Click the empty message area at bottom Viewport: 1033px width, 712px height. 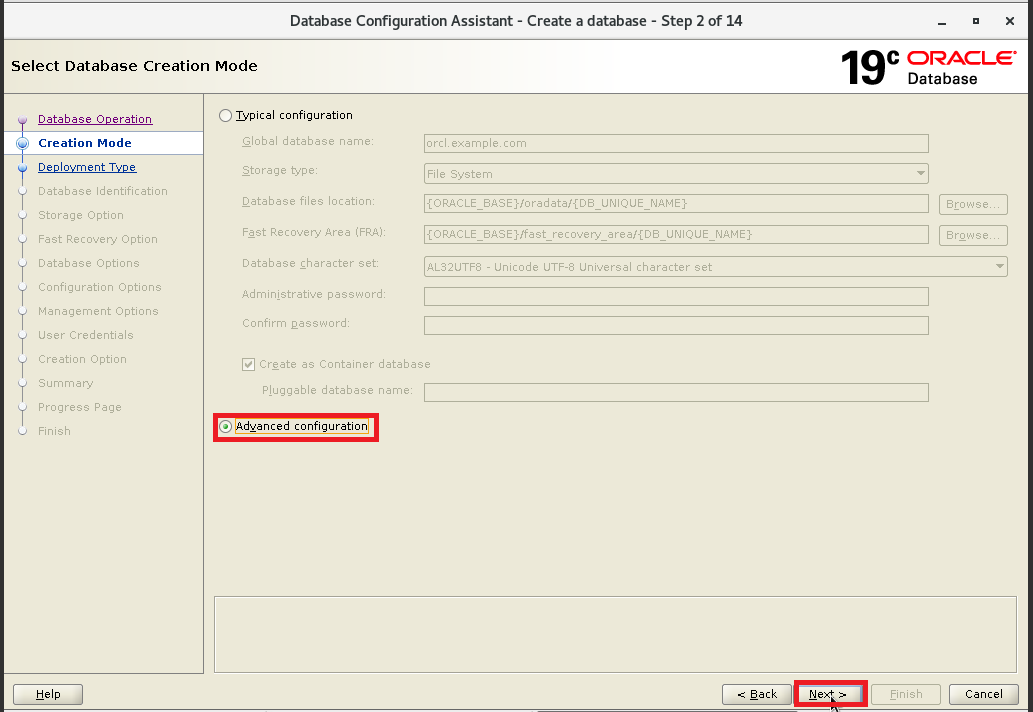(x=615, y=634)
